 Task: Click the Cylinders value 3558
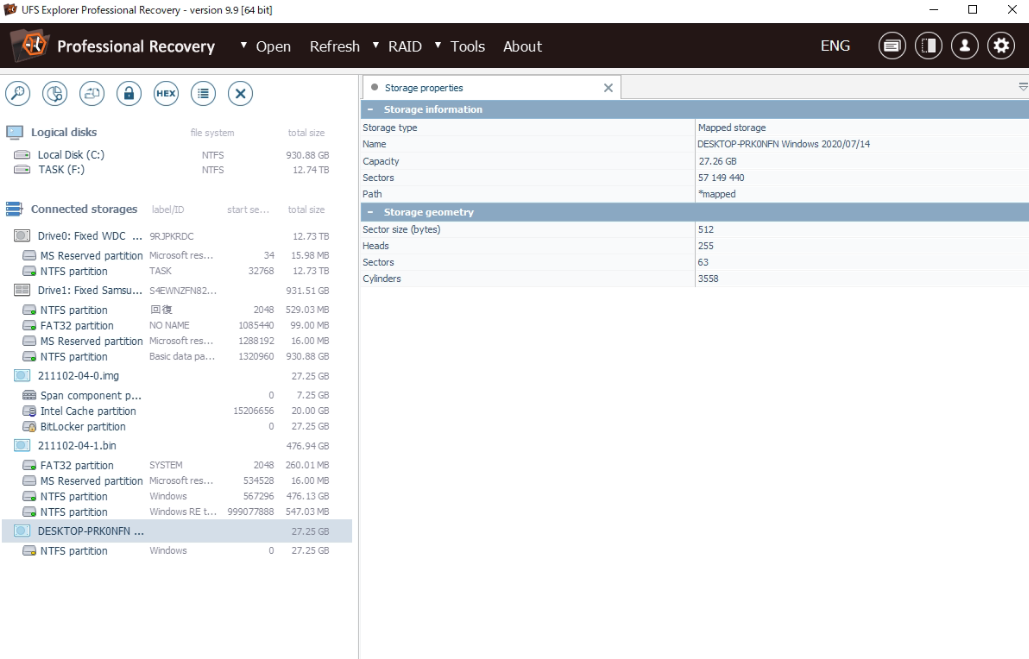(x=708, y=278)
